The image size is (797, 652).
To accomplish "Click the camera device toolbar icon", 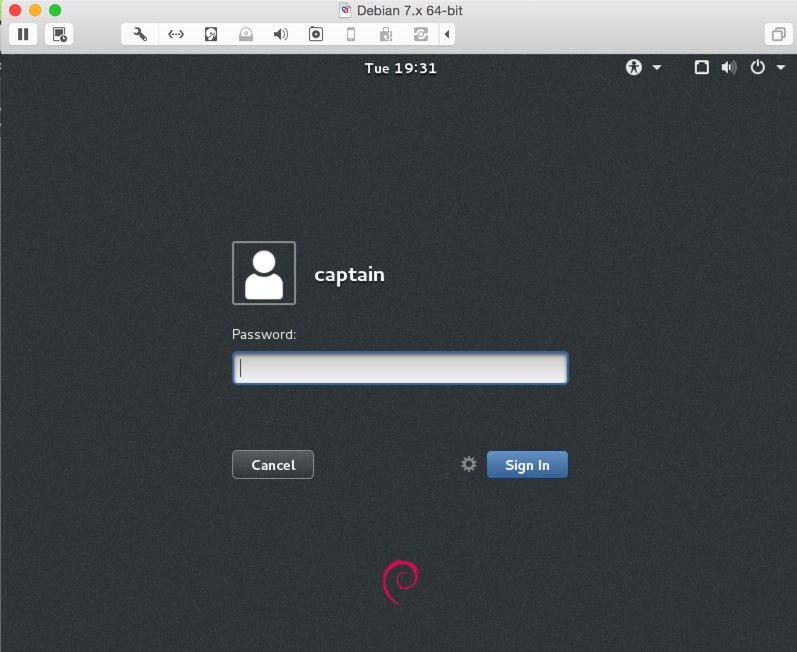I will (316, 34).
